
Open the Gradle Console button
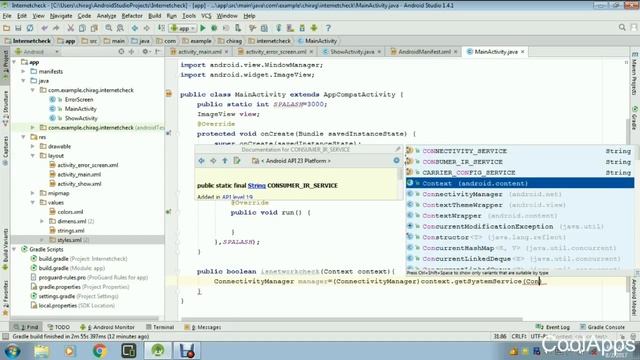602,327
